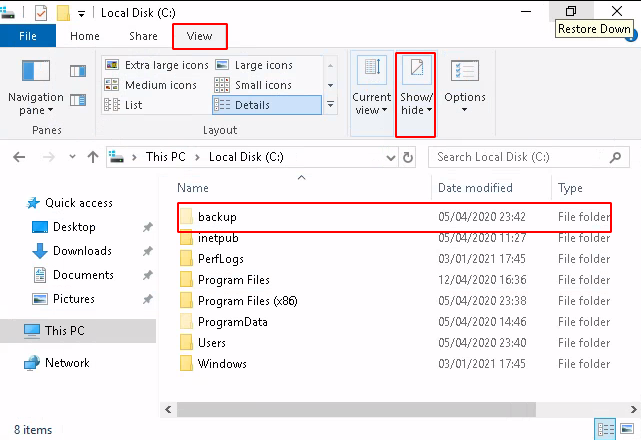This screenshot has width=641, height=440.
Task: Switch to large thumbnails view in status bar
Action: (x=627, y=429)
